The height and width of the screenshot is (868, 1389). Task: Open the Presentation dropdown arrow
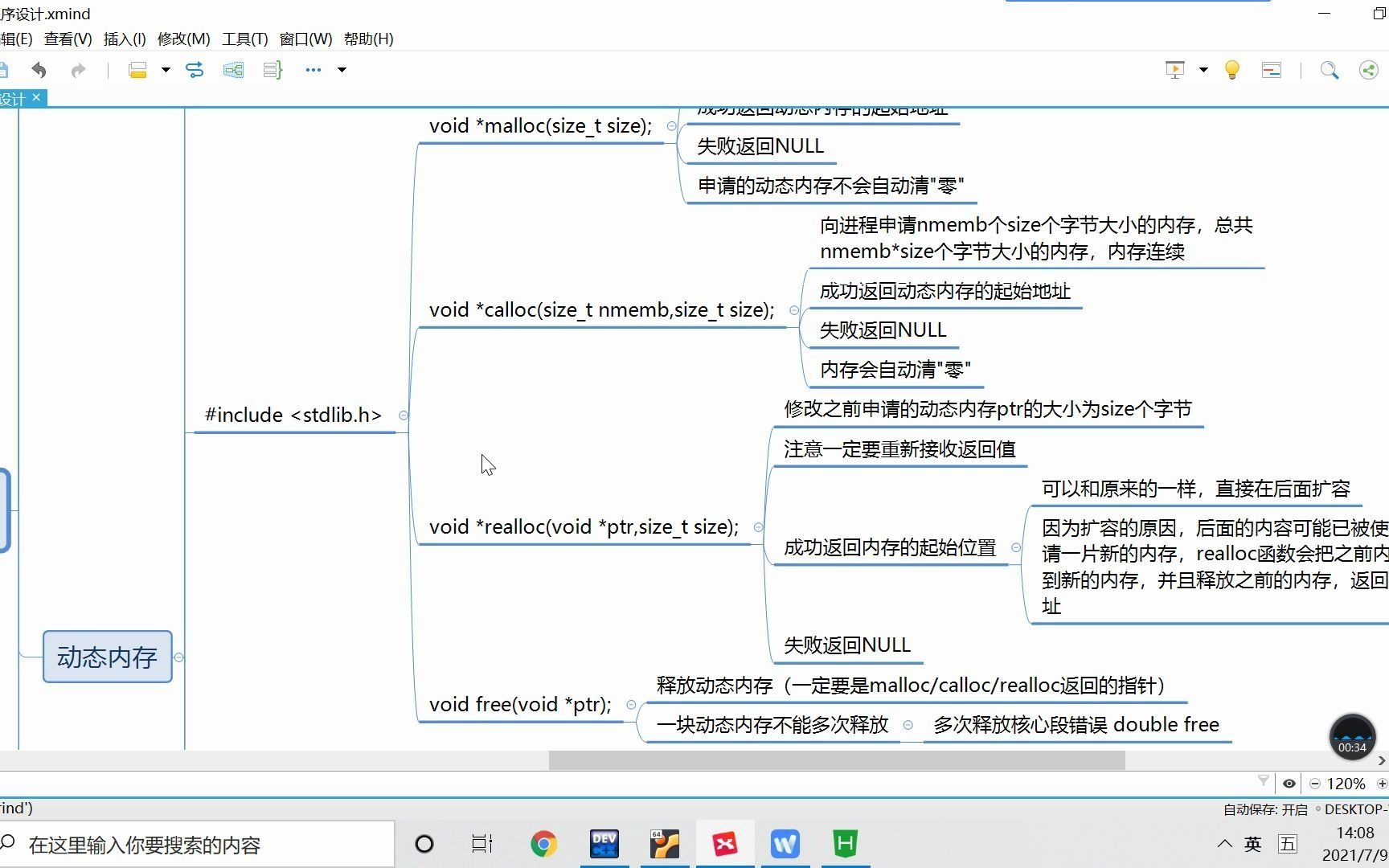[x=1203, y=70]
